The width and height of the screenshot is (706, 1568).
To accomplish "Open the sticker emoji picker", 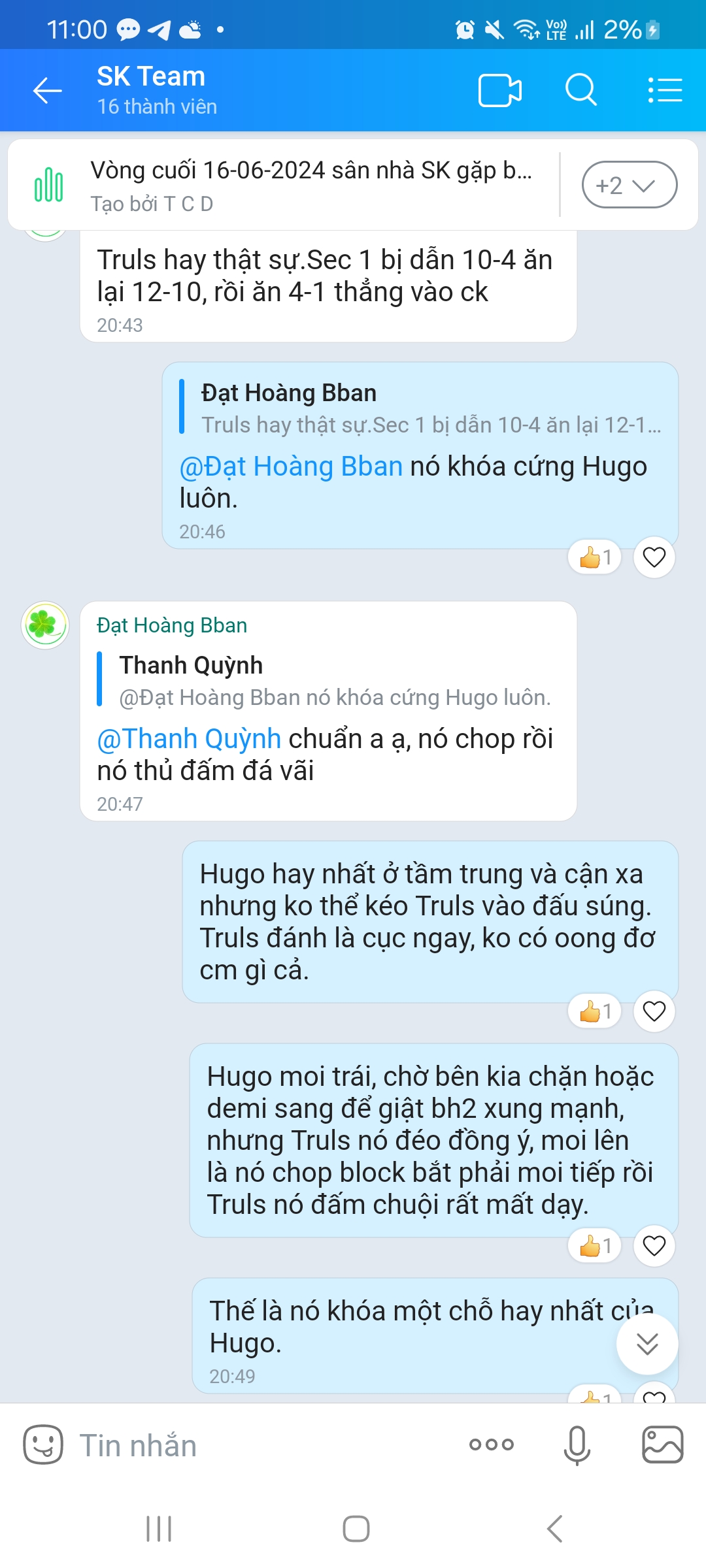I will 43,1444.
